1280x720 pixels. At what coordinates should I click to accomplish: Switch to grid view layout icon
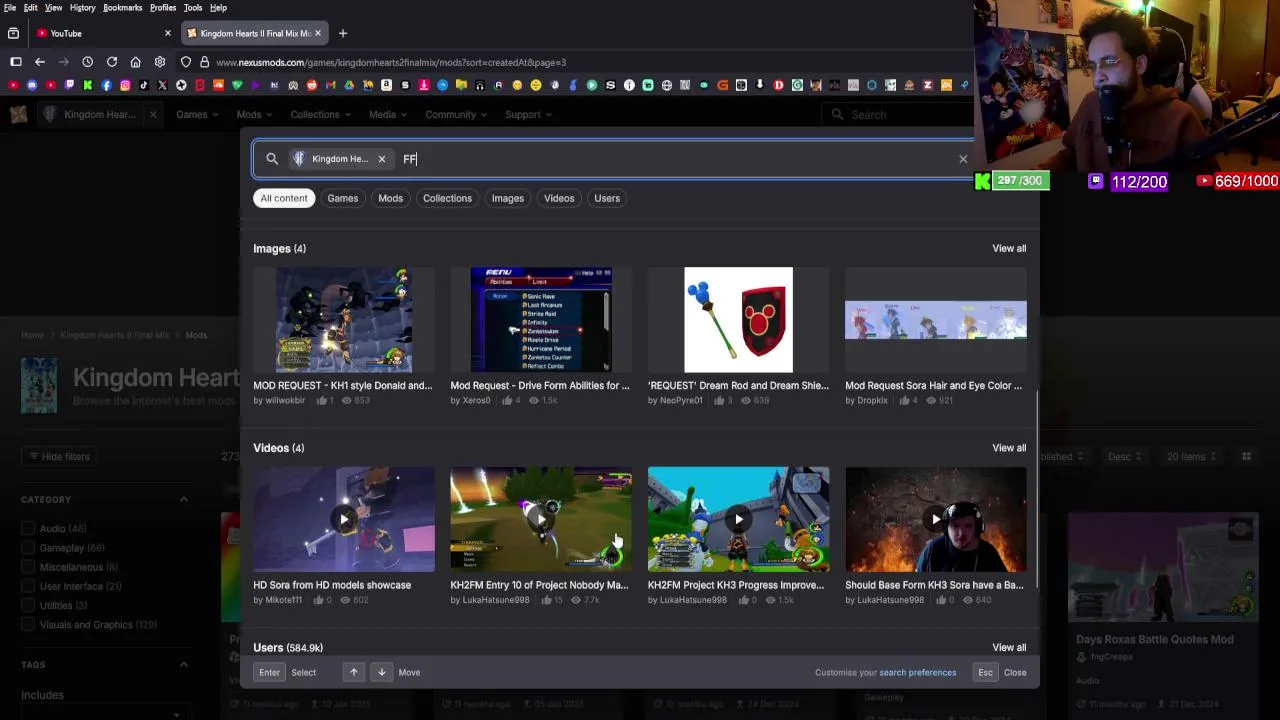[x=1246, y=456]
